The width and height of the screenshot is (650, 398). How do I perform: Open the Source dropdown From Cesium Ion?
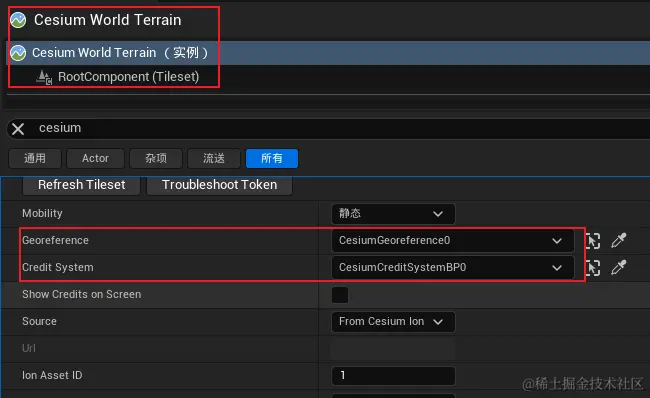(x=393, y=322)
